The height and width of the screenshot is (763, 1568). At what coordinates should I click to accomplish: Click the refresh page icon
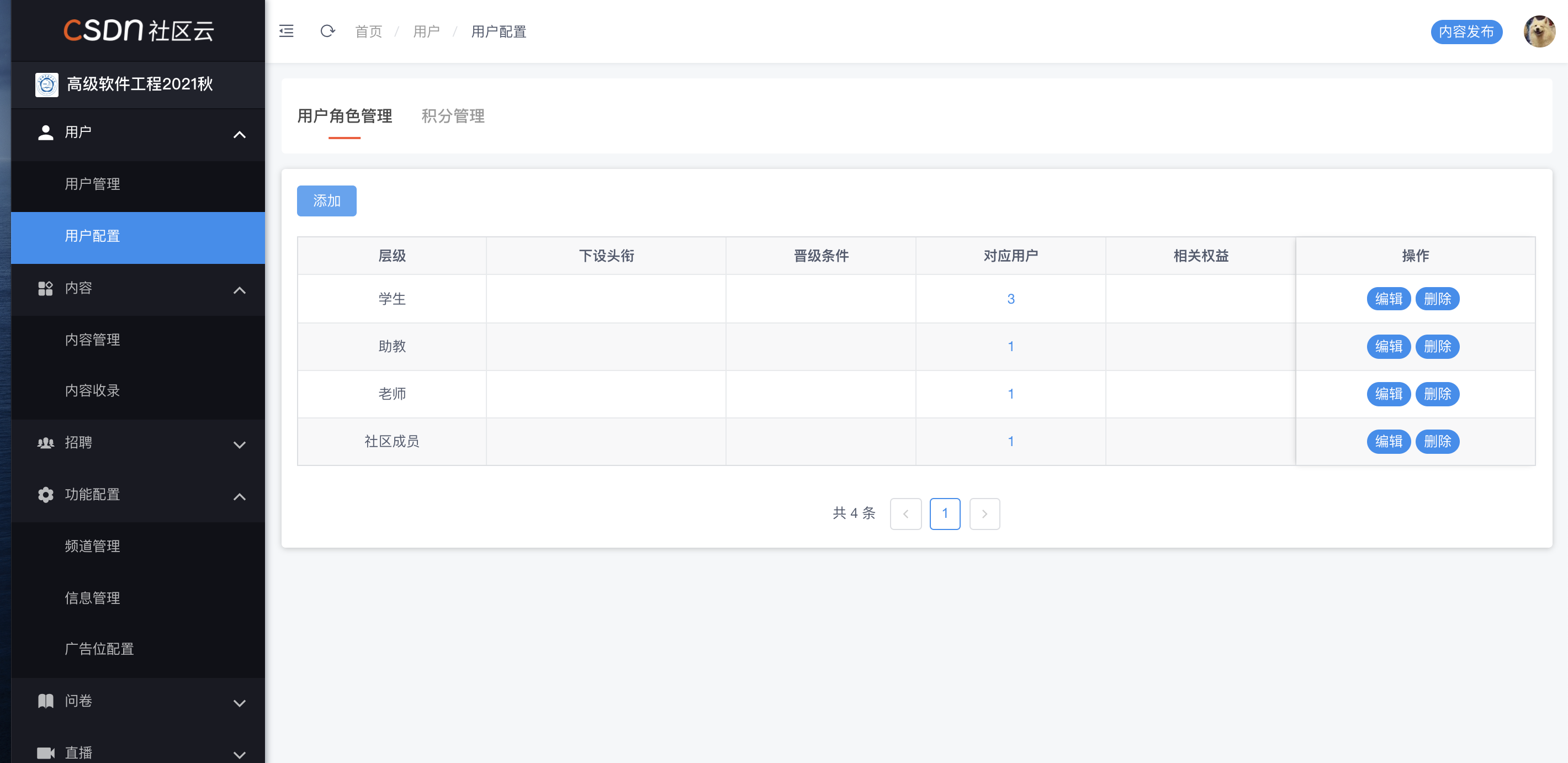pyautogui.click(x=327, y=31)
